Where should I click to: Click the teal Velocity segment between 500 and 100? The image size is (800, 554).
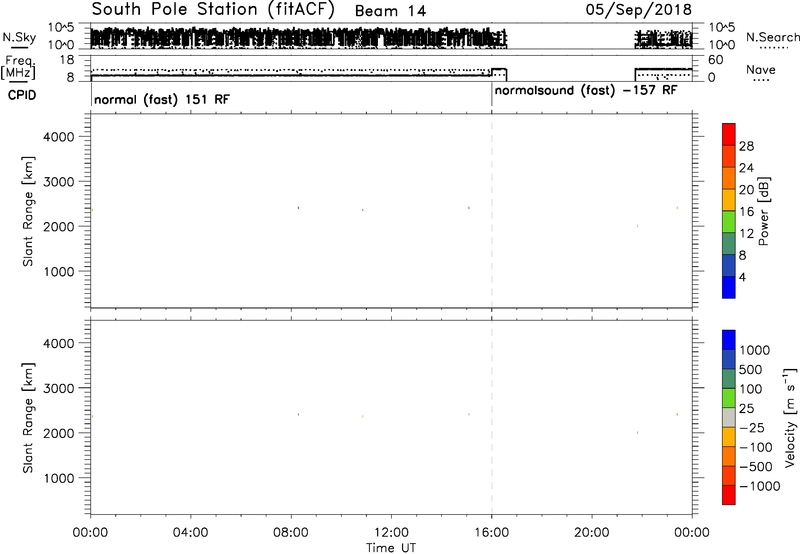pos(729,379)
